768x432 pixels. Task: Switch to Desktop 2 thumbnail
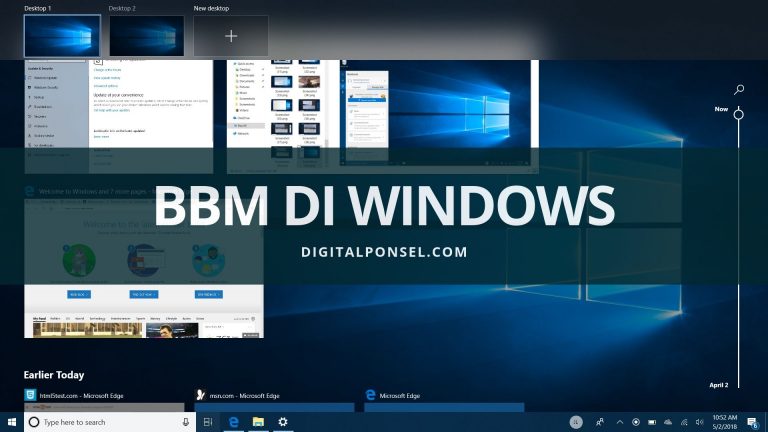[146, 36]
